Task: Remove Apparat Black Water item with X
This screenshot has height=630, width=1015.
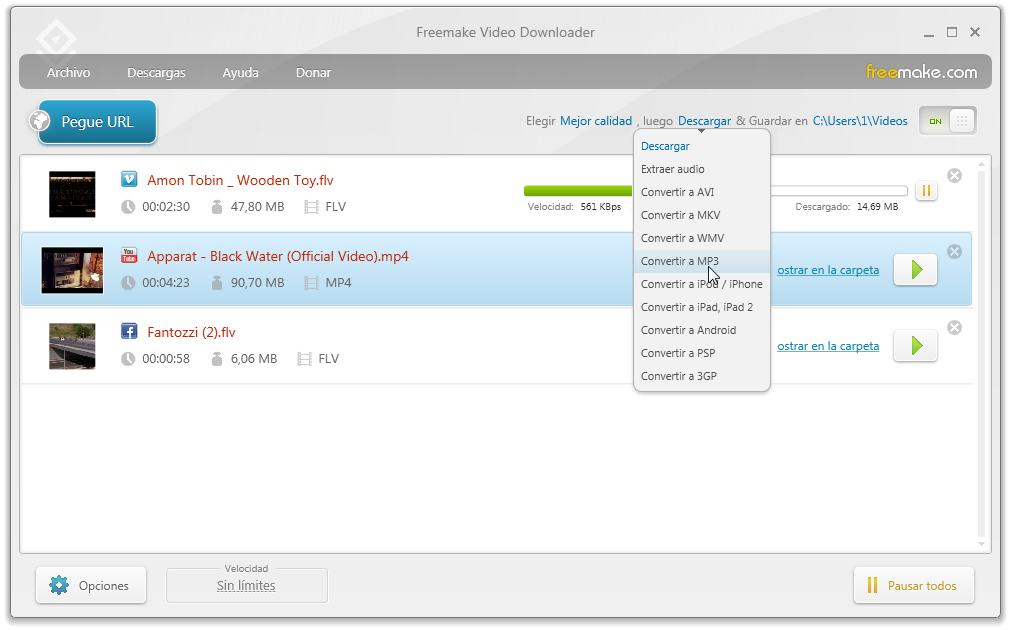Action: pos(954,251)
